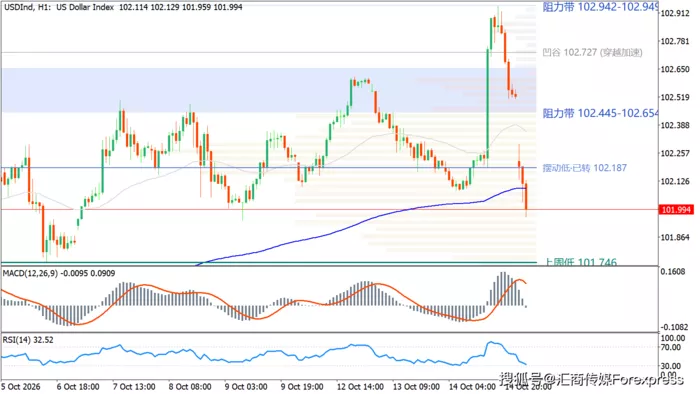Click the 101.864 price scale value
This screenshot has width=700, height=394.
(675, 237)
